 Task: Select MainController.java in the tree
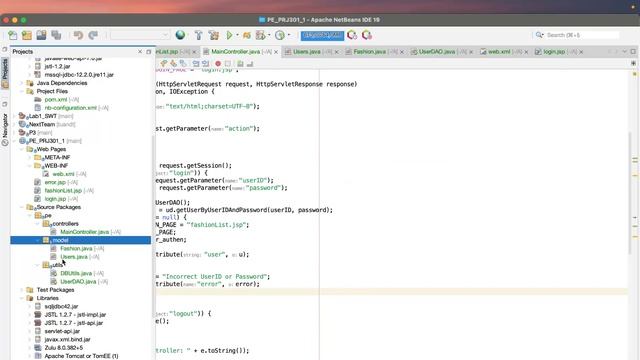(x=84, y=232)
